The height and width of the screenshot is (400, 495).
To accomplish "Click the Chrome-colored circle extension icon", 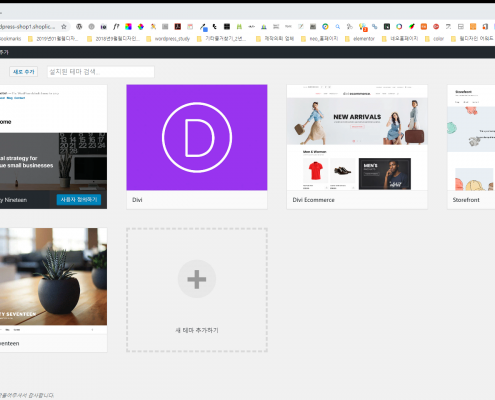I will pyautogui.click(x=325, y=27).
